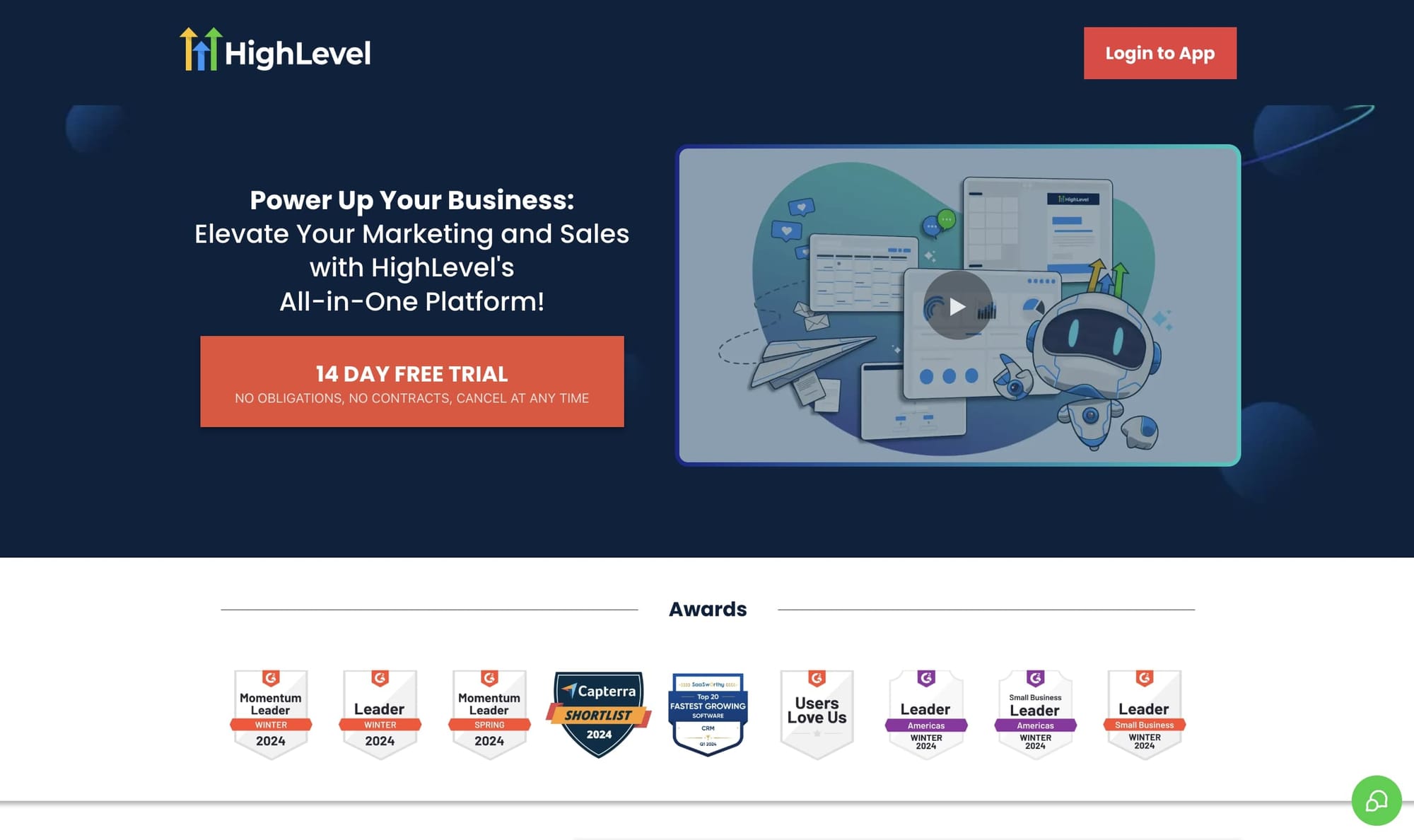
Task: Click the G2 Momentum Leader Spring 2024 badge
Action: [488, 710]
